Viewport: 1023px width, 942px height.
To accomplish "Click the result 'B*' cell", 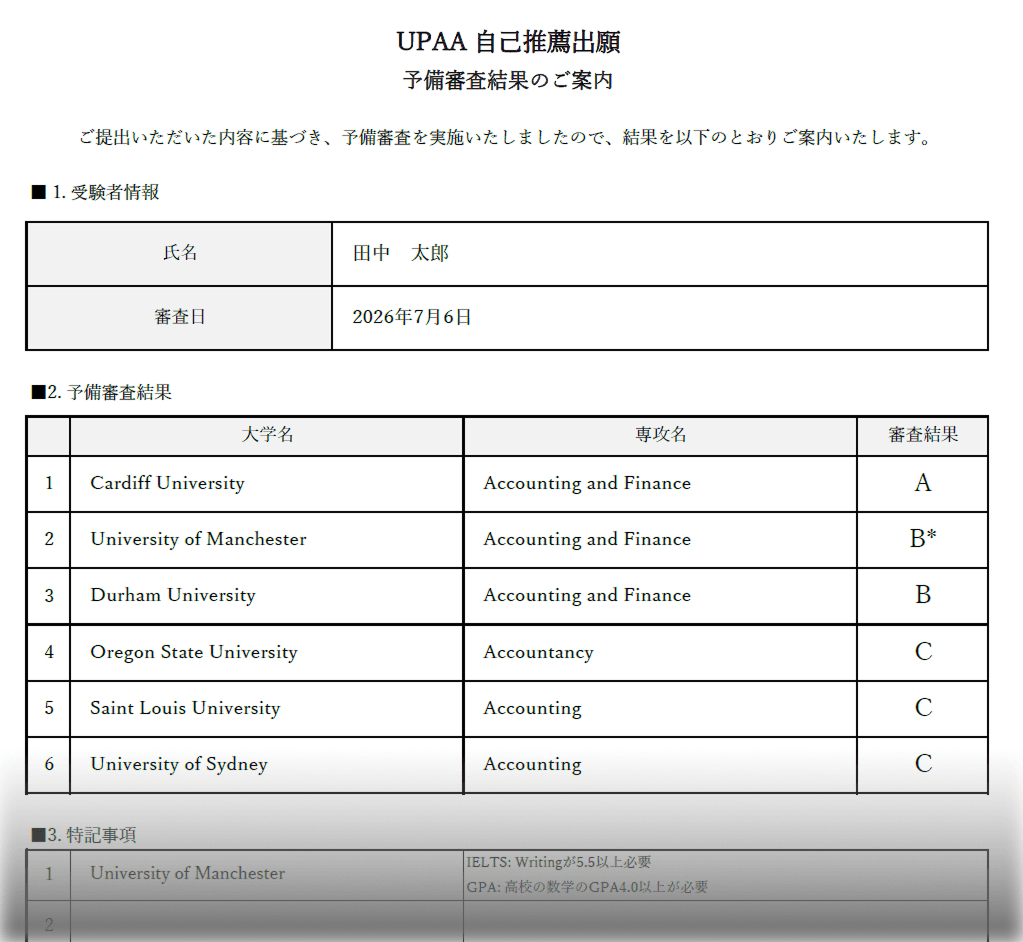I will [x=923, y=539].
